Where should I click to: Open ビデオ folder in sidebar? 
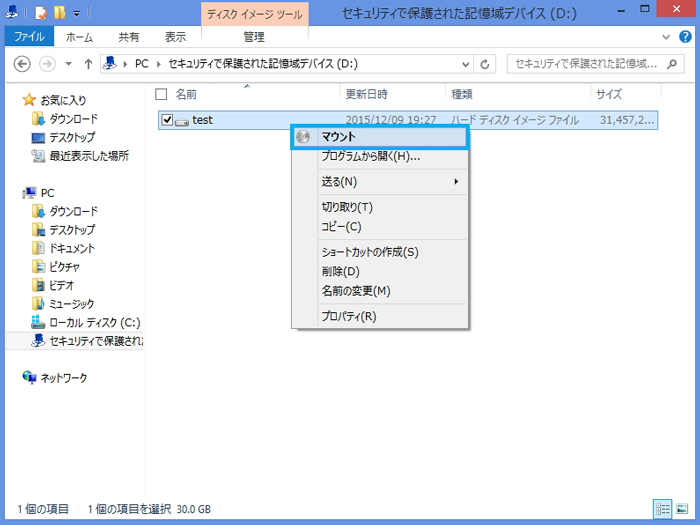pyautogui.click(x=62, y=286)
